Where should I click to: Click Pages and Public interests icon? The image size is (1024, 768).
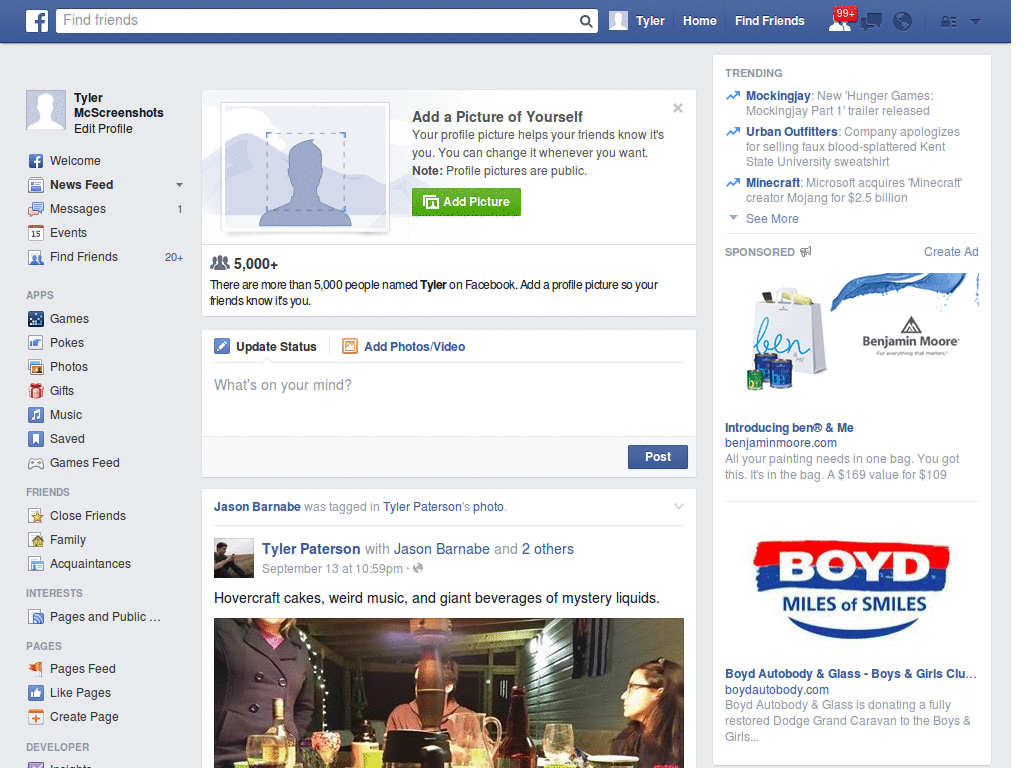(36, 617)
